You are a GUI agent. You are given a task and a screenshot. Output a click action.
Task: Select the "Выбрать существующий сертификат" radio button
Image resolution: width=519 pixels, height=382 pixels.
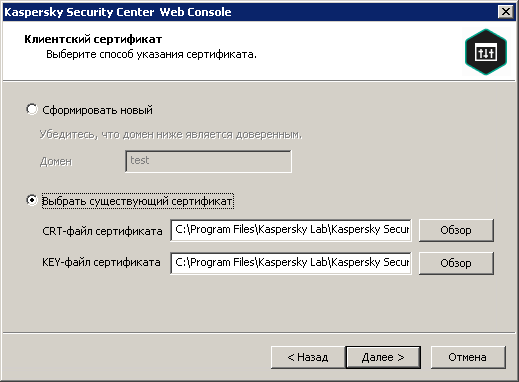(x=32, y=200)
